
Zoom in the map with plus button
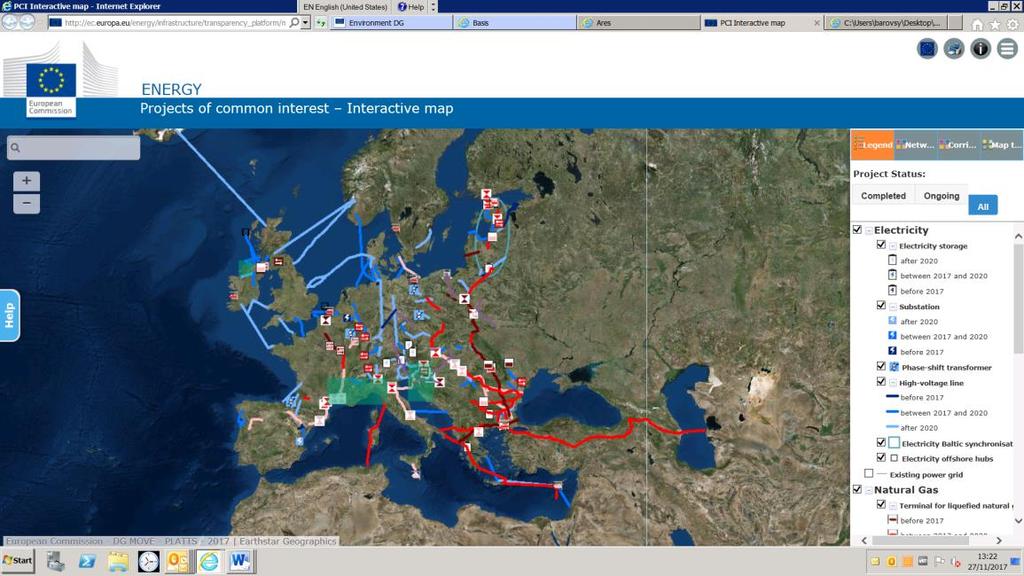26,181
